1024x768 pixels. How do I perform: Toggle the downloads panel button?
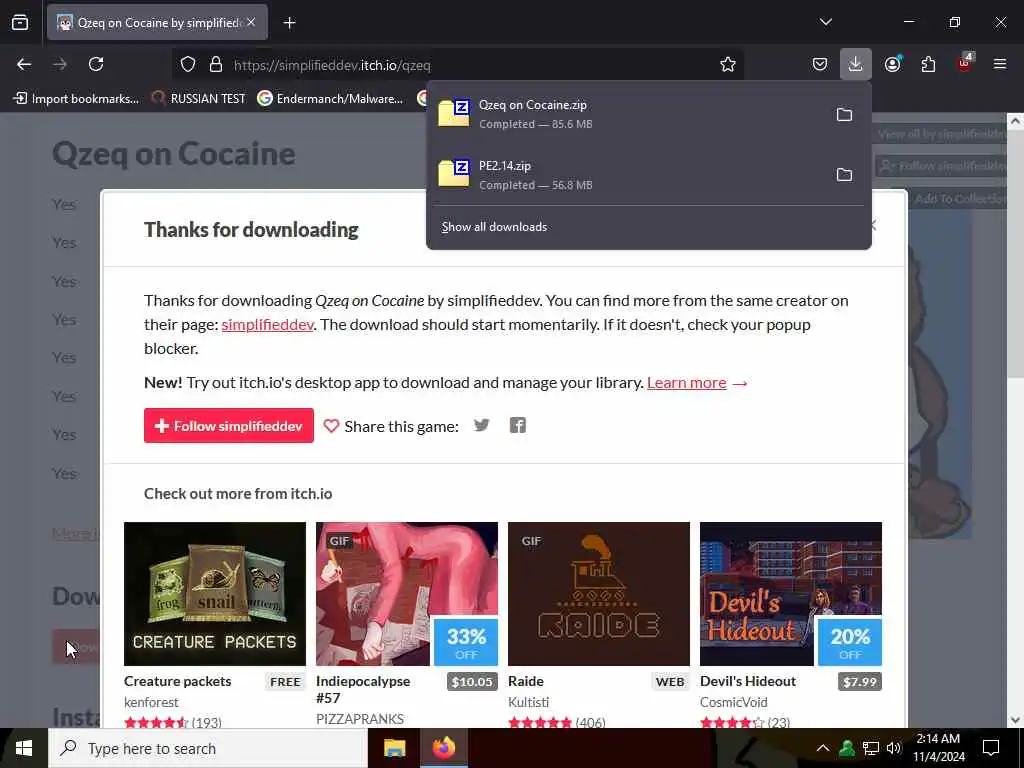point(856,64)
